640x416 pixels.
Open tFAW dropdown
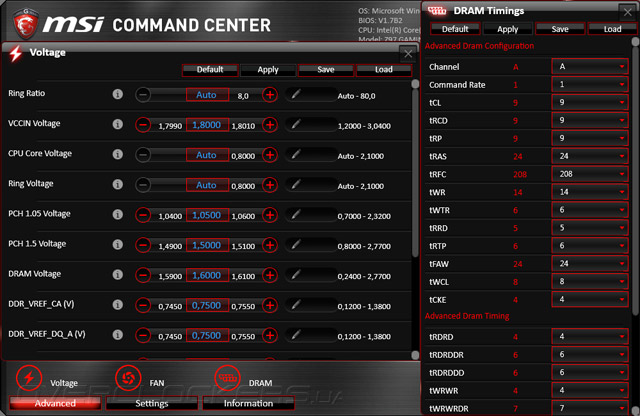pyautogui.click(x=590, y=264)
